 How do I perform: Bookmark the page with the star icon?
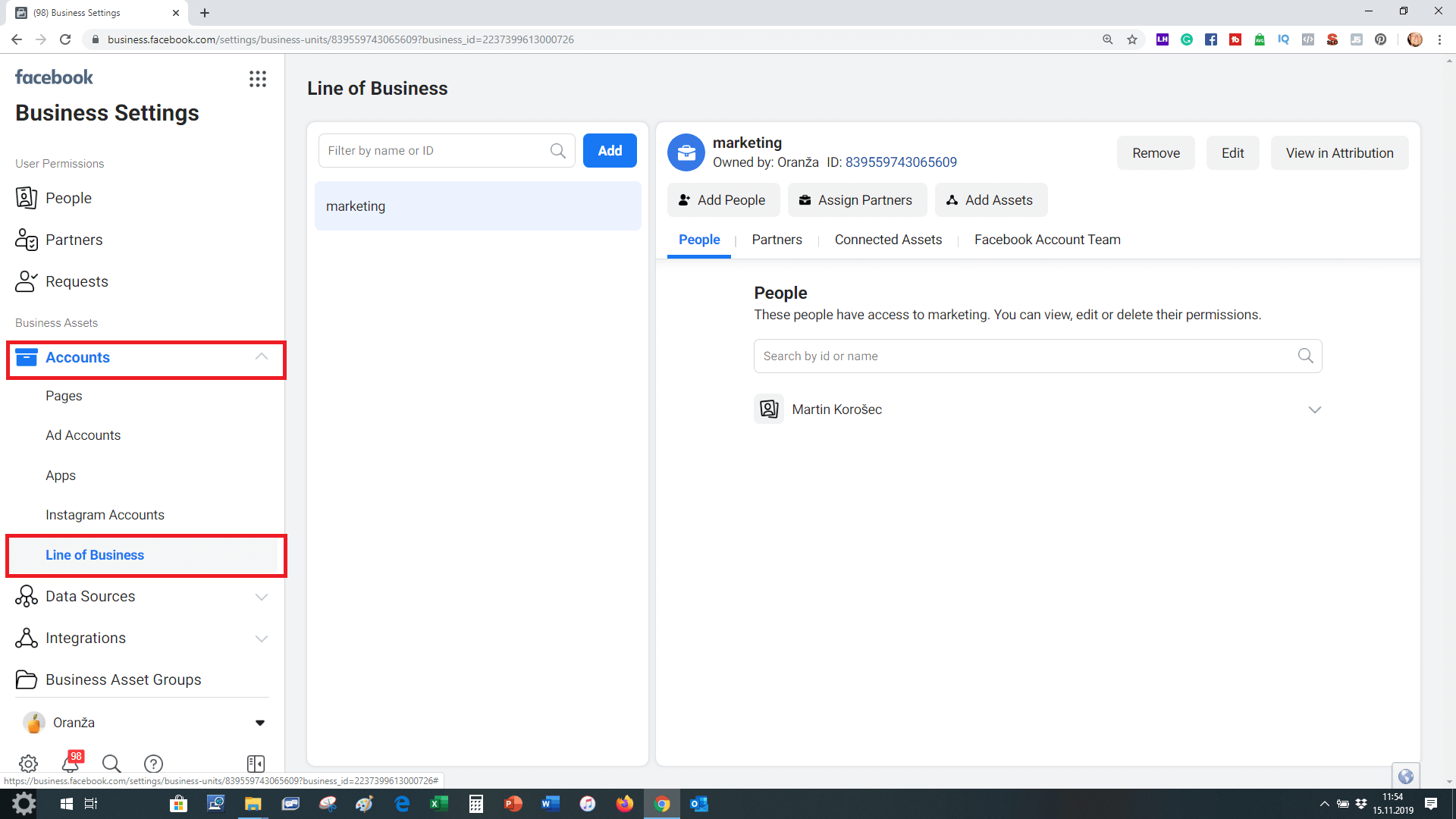tap(1132, 39)
